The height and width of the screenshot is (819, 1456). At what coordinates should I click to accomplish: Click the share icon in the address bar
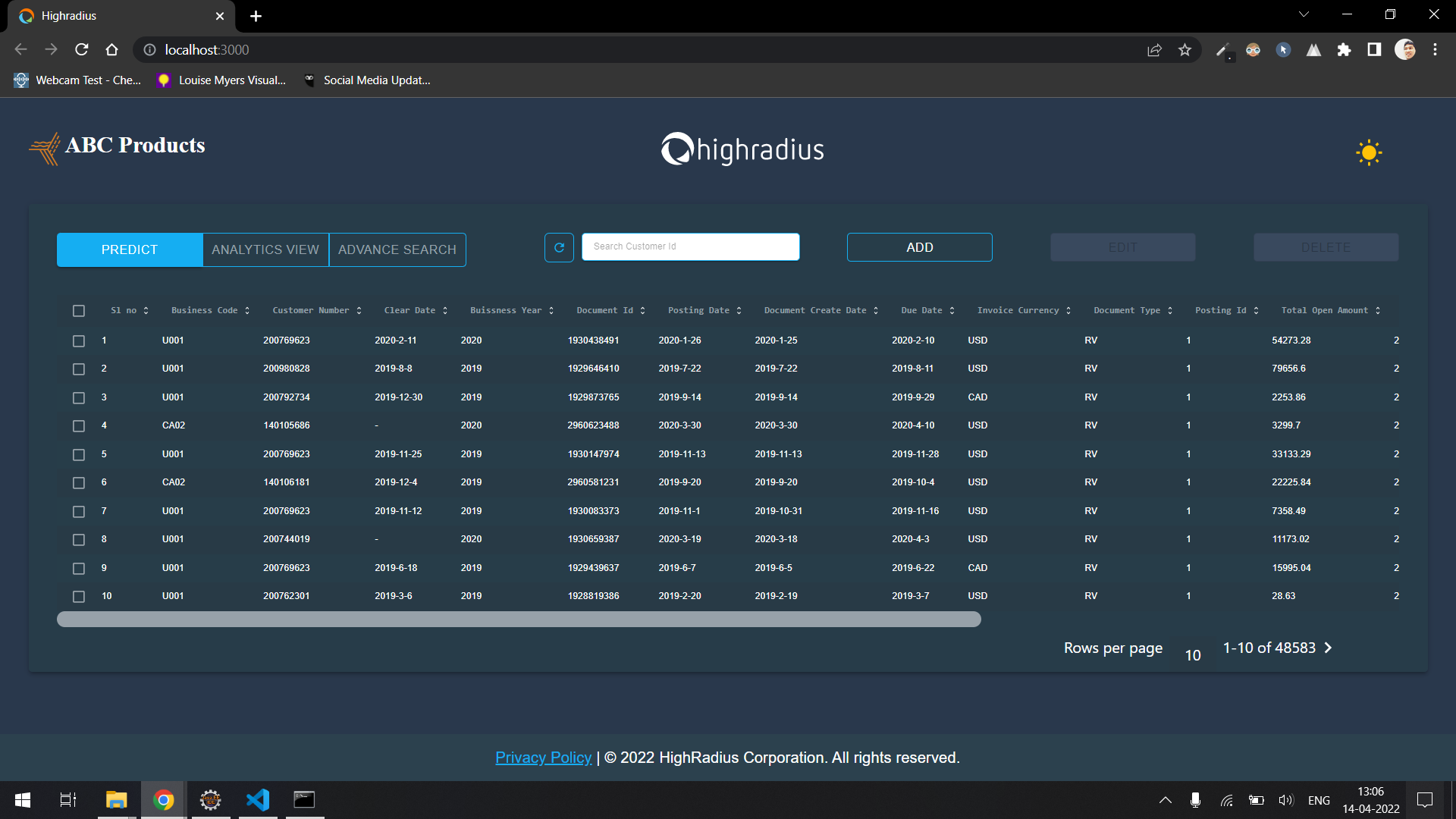tap(1154, 49)
